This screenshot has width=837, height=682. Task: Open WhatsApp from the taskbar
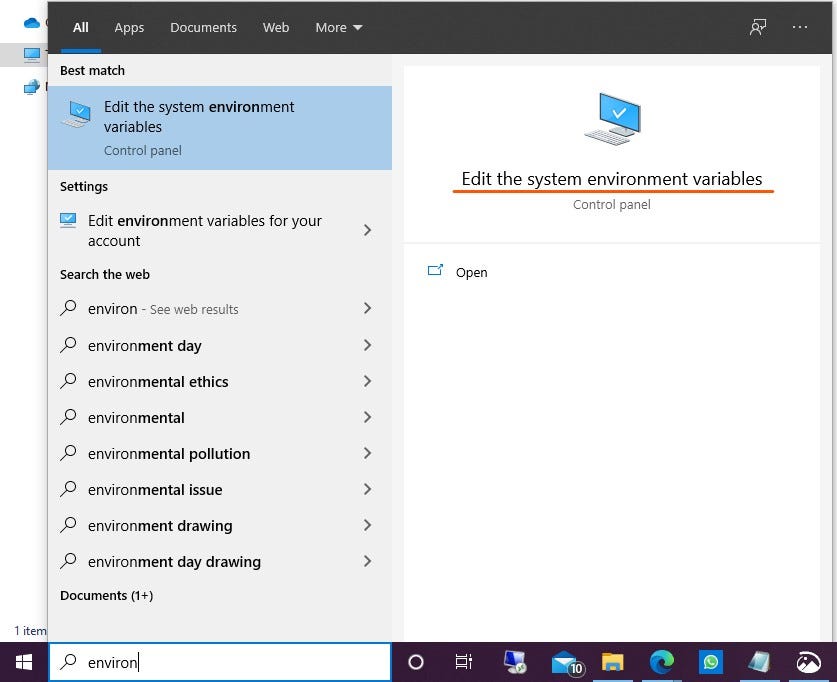[x=710, y=662]
